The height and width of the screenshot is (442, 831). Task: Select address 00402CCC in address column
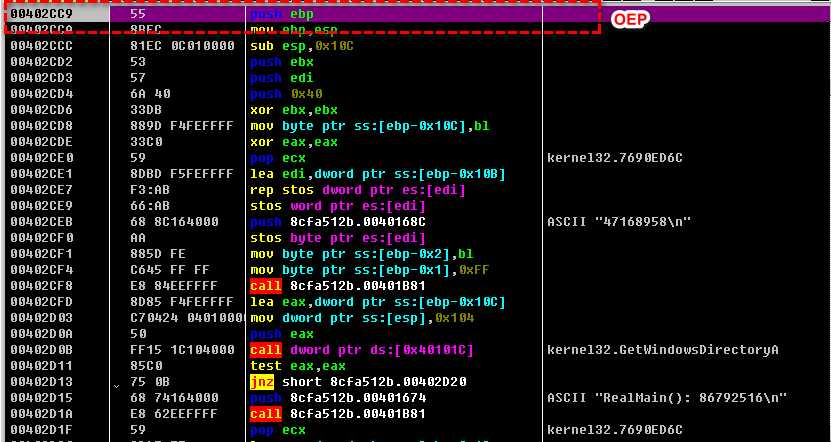(41, 46)
